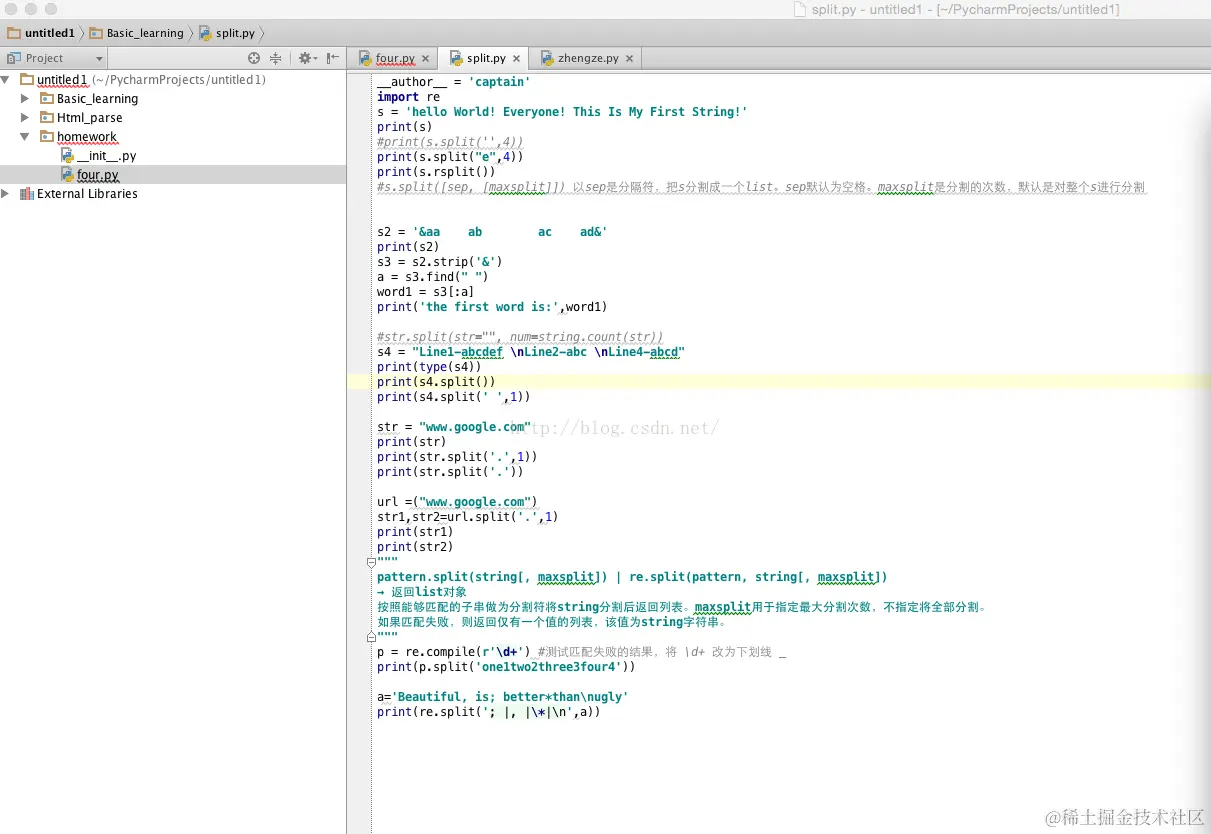Click on 'one1two2three3four4' string
This screenshot has width=1211, height=834.
[x=548, y=667]
